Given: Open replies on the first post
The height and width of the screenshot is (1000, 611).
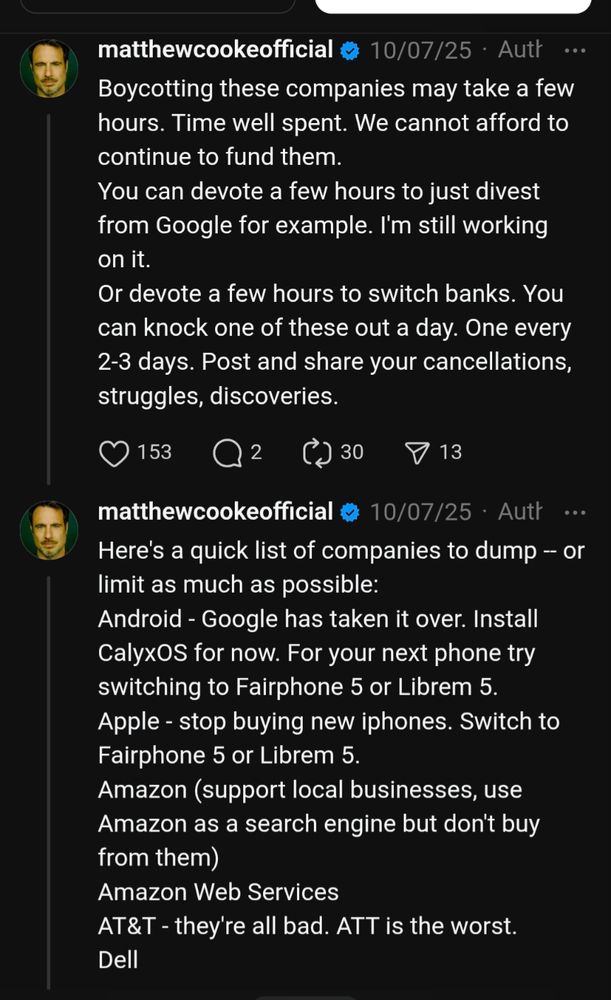Looking at the screenshot, I should point(228,453).
